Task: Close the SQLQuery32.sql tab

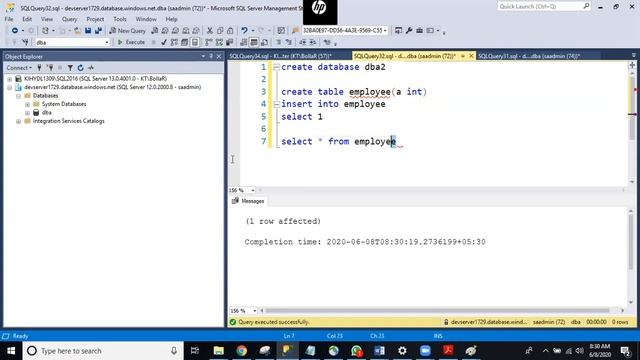Action: click(471, 56)
